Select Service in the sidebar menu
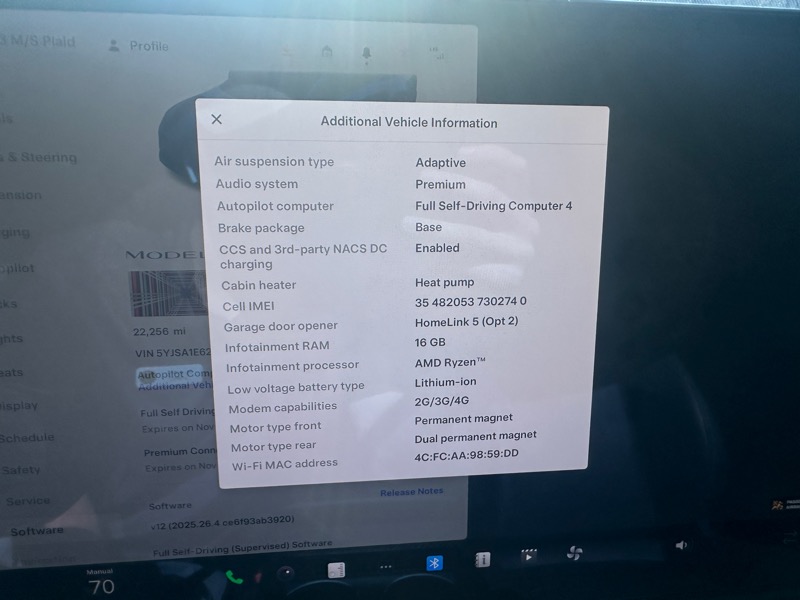The height and width of the screenshot is (600, 800). pos(28,500)
